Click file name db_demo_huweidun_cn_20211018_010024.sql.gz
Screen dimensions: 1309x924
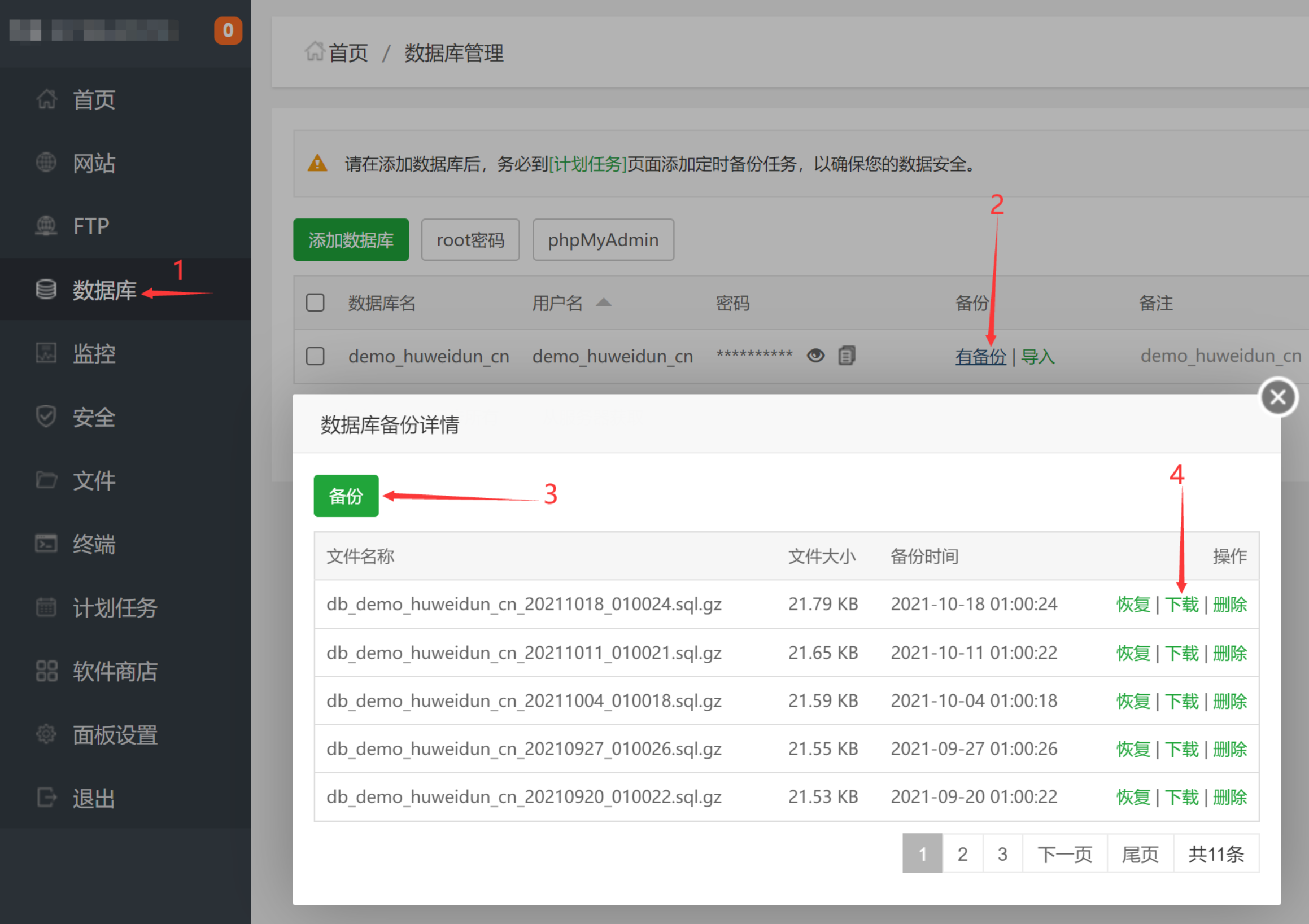click(x=524, y=603)
